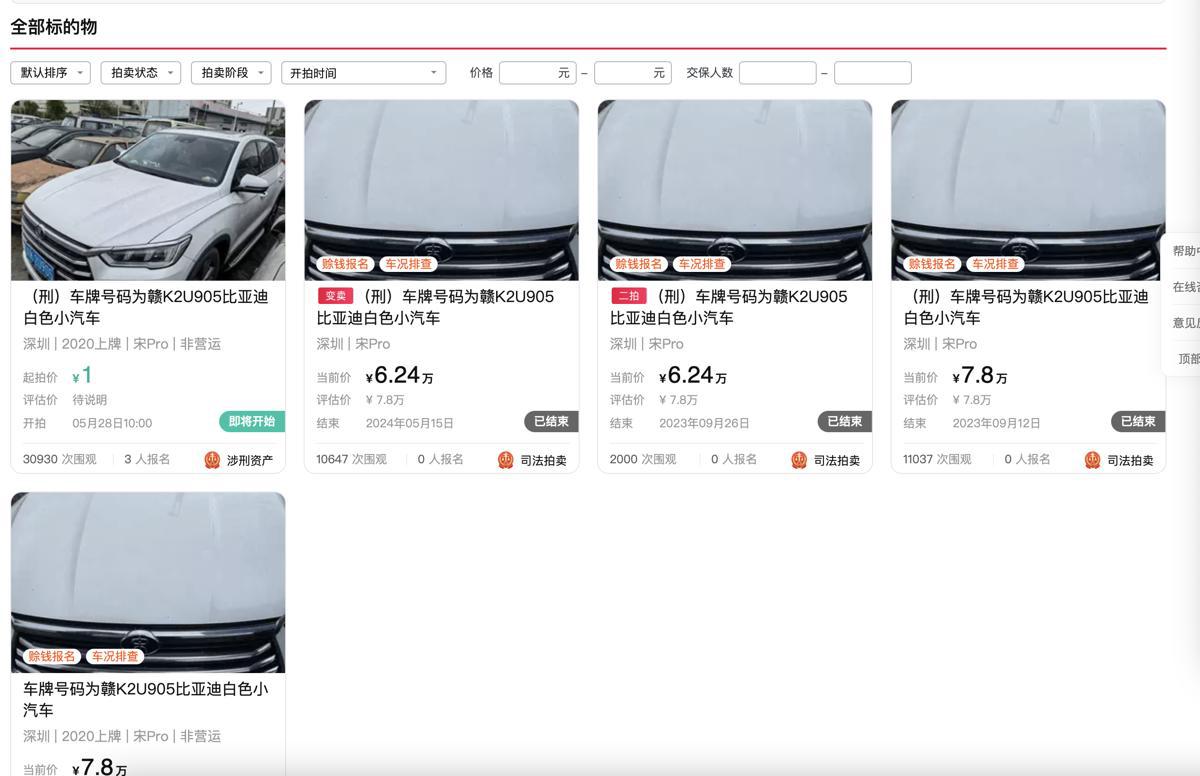
Task: Click the 05月28日10:00 start time
Action: click(x=112, y=423)
